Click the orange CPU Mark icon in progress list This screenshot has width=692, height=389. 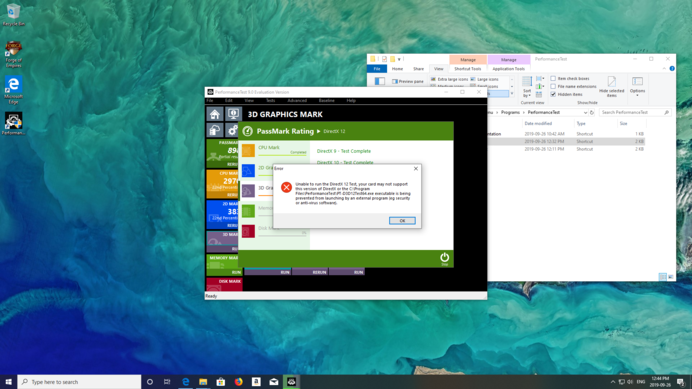pos(248,150)
